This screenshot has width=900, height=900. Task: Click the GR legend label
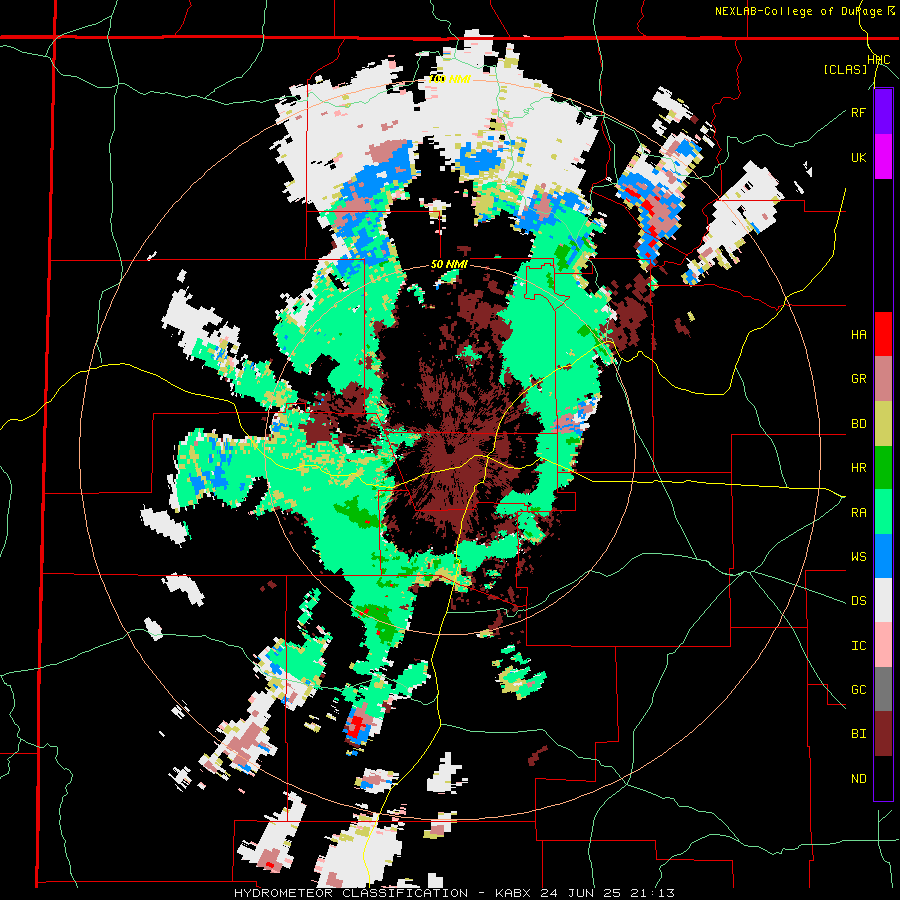pos(858,379)
